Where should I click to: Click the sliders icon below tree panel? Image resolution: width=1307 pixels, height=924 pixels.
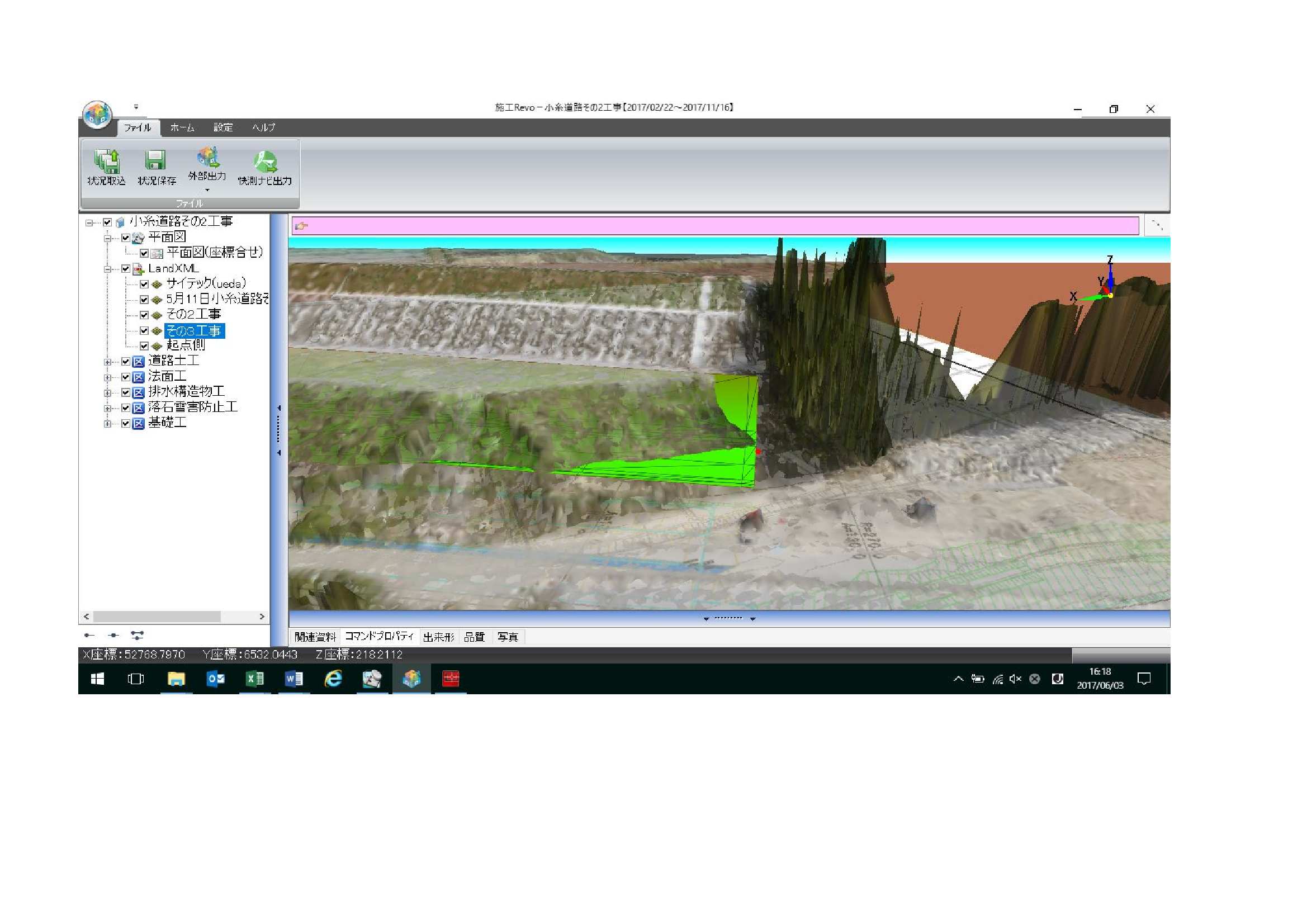137,635
